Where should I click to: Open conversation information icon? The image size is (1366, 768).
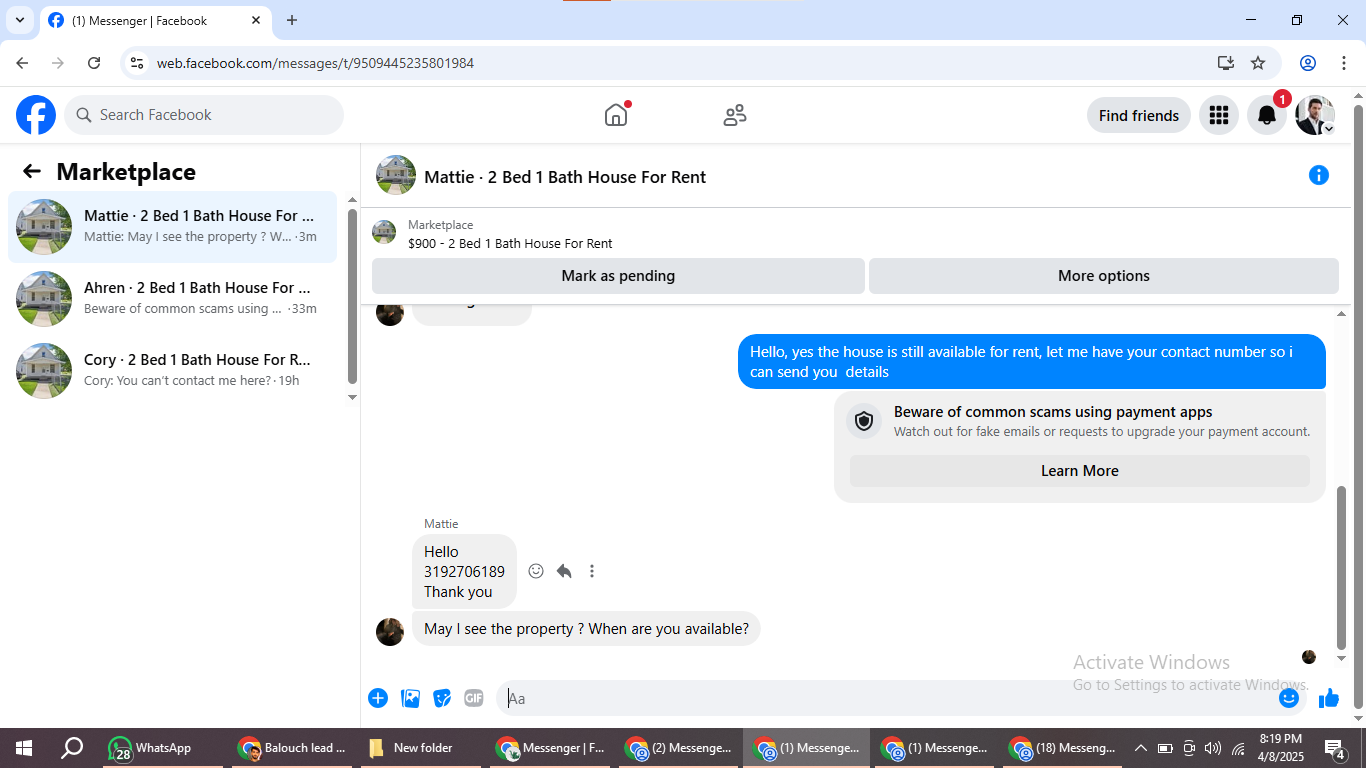click(x=1319, y=175)
